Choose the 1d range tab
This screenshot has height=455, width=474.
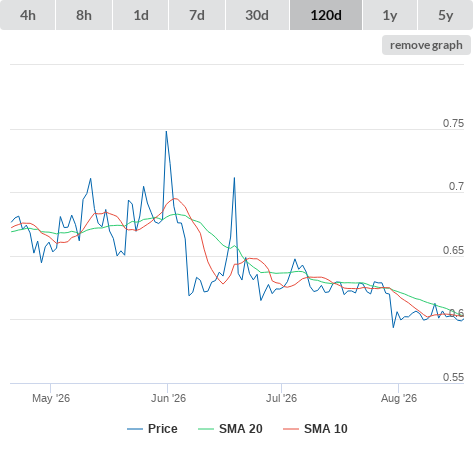(141, 15)
